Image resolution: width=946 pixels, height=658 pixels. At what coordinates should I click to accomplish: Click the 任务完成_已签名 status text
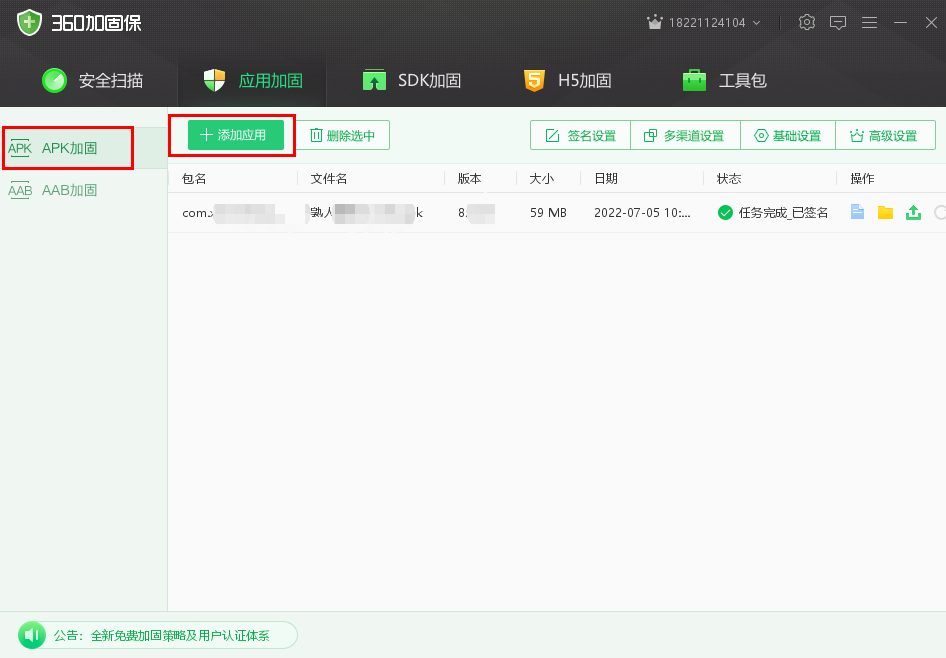coord(783,212)
